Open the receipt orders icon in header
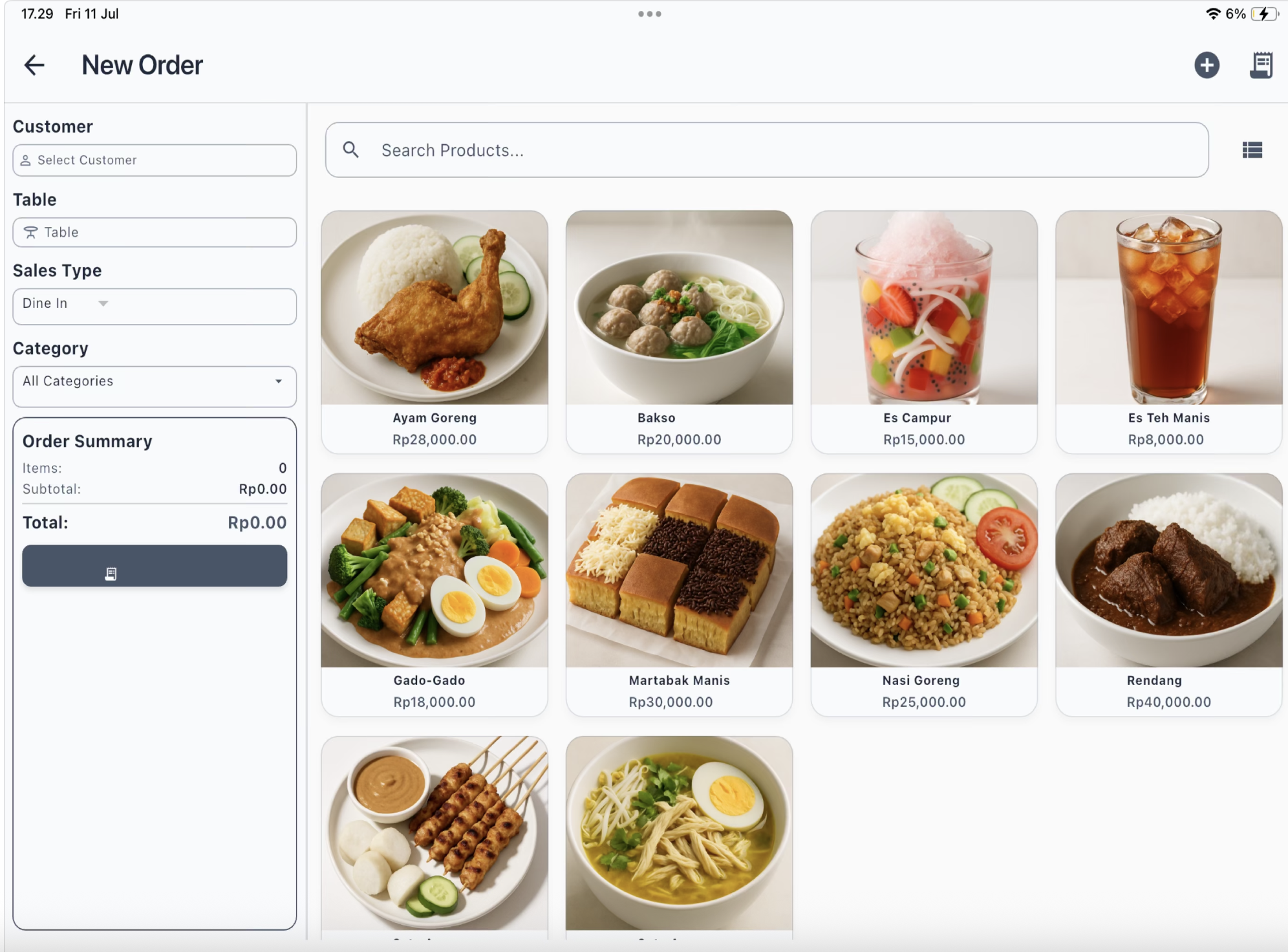 click(1261, 65)
